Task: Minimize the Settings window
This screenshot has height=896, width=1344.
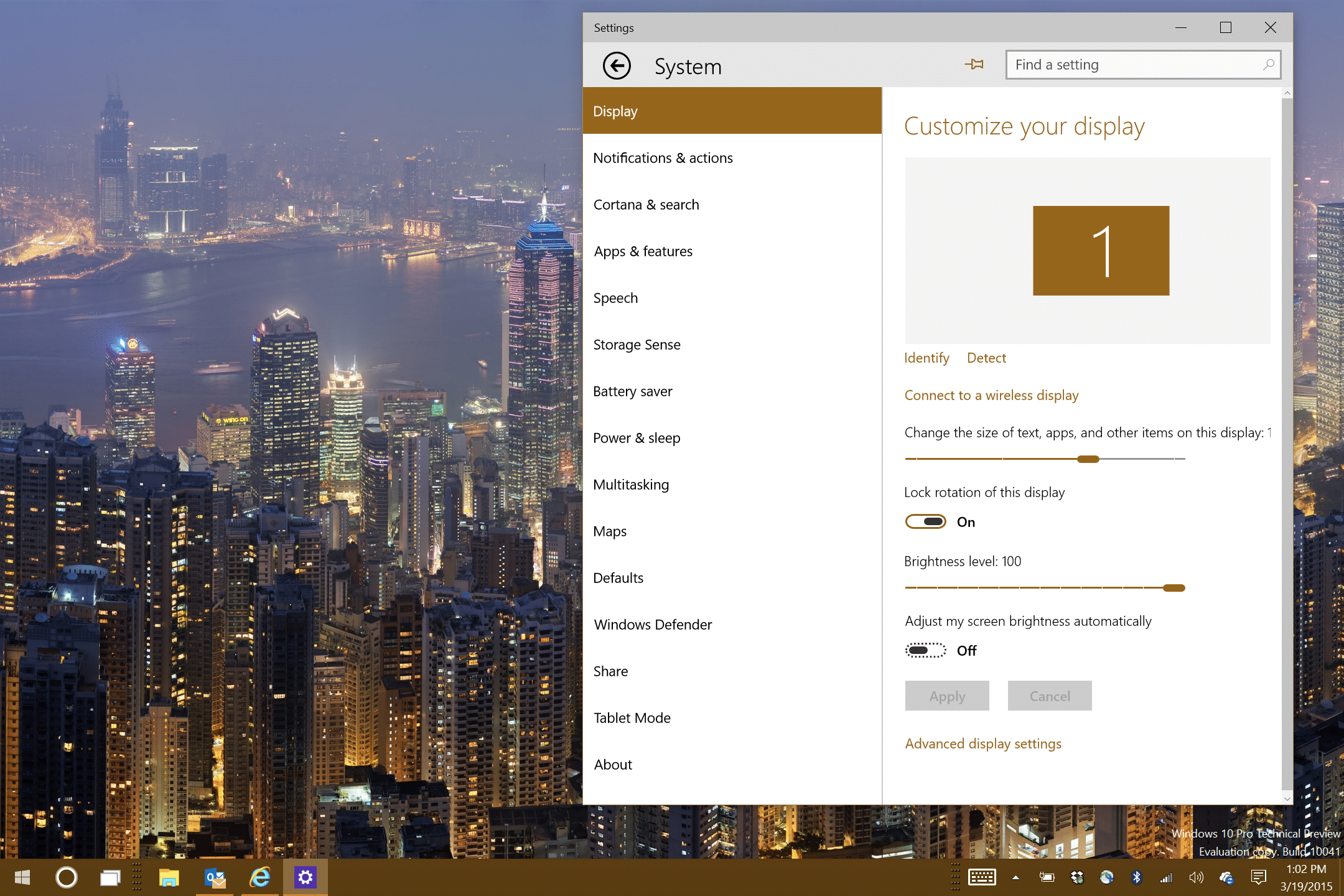Action: 1181,28
